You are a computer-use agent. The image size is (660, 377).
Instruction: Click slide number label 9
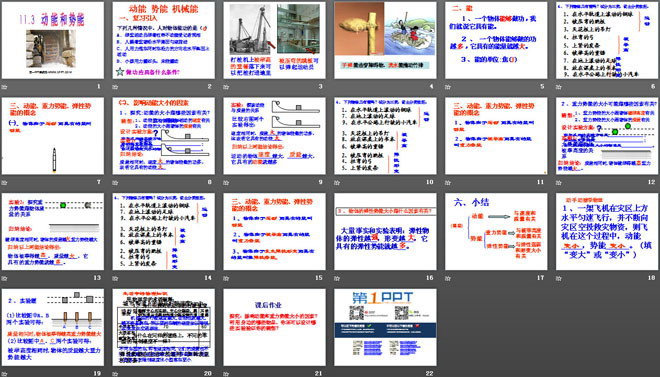click(321, 182)
